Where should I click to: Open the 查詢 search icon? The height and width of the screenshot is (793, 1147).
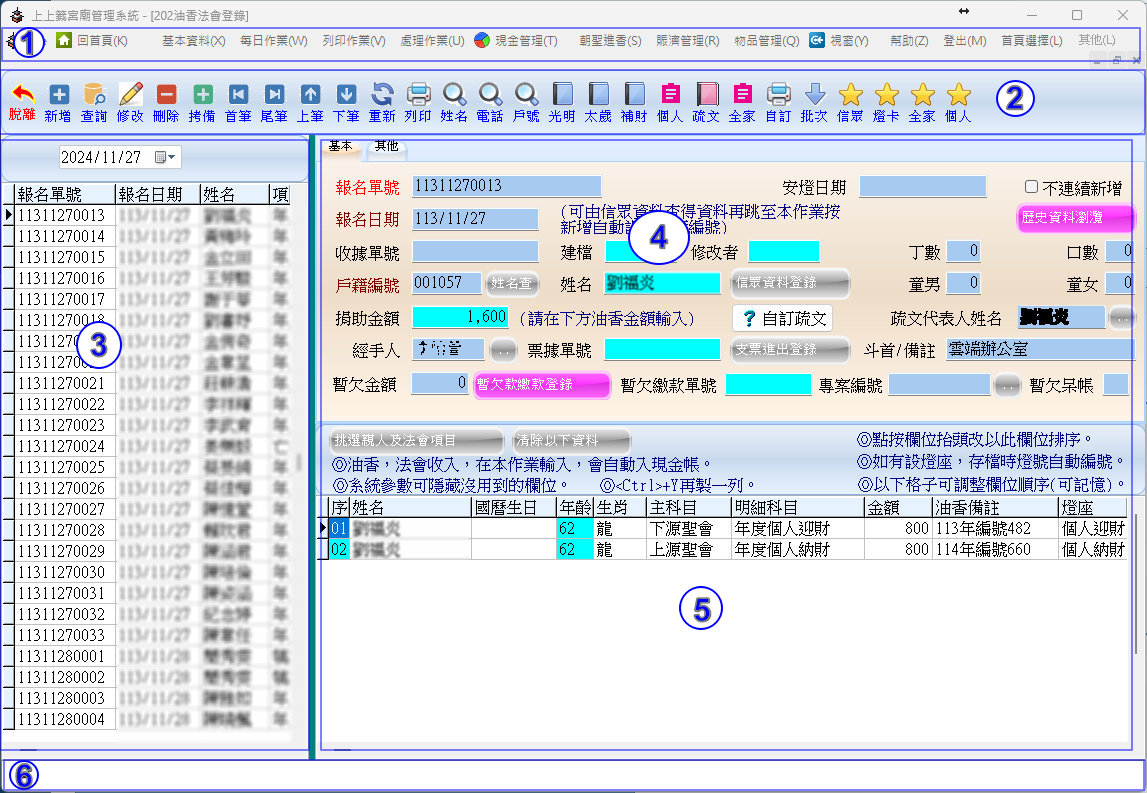tap(94, 96)
